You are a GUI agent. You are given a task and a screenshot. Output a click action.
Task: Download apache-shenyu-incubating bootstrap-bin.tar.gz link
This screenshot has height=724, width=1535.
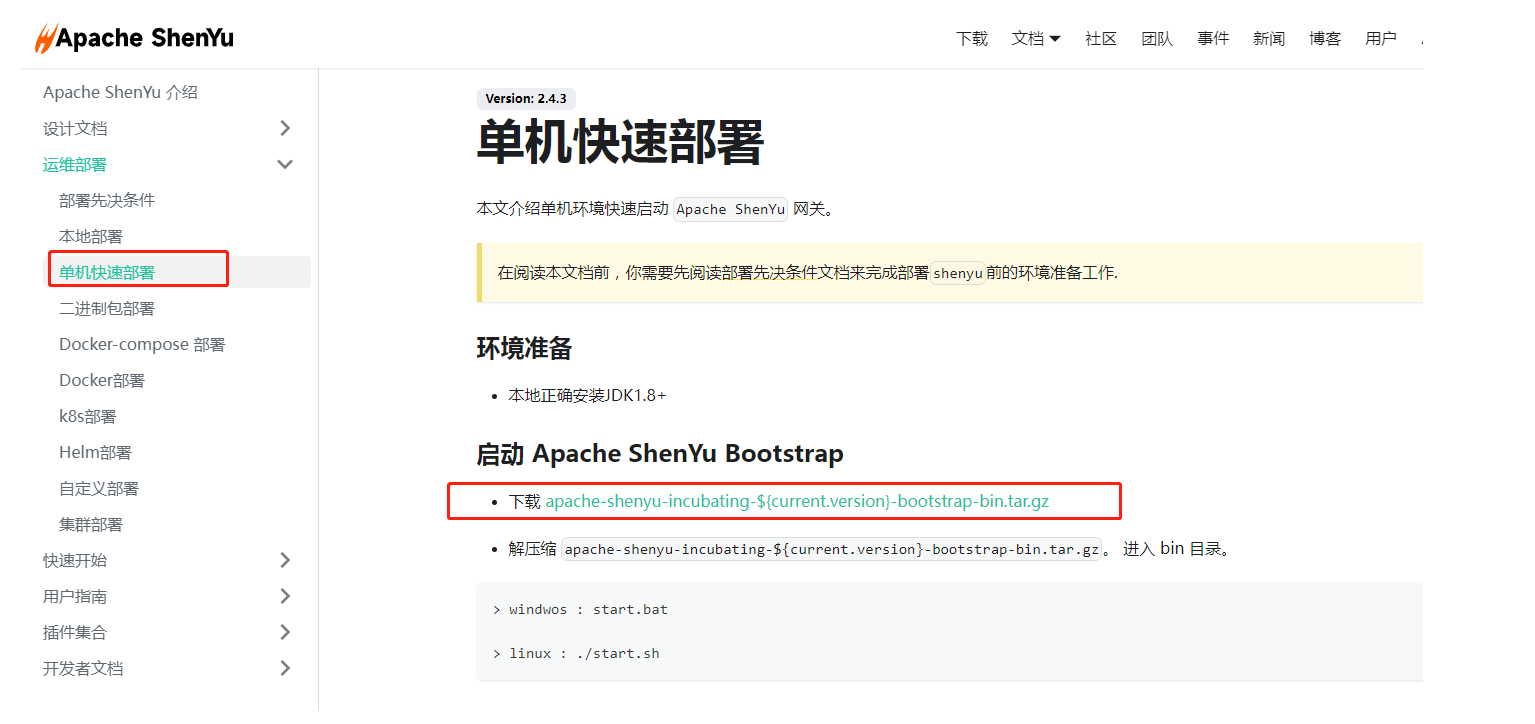tap(797, 501)
